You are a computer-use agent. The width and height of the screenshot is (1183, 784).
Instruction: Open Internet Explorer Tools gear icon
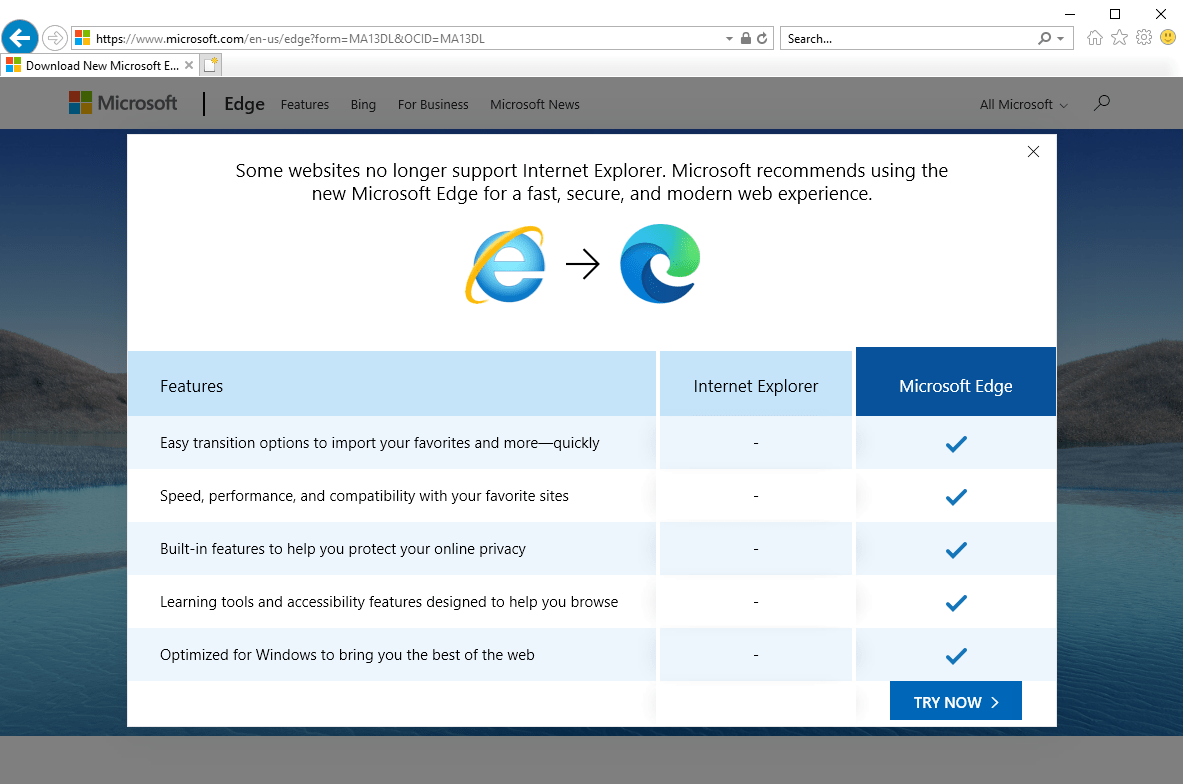[x=1143, y=37]
